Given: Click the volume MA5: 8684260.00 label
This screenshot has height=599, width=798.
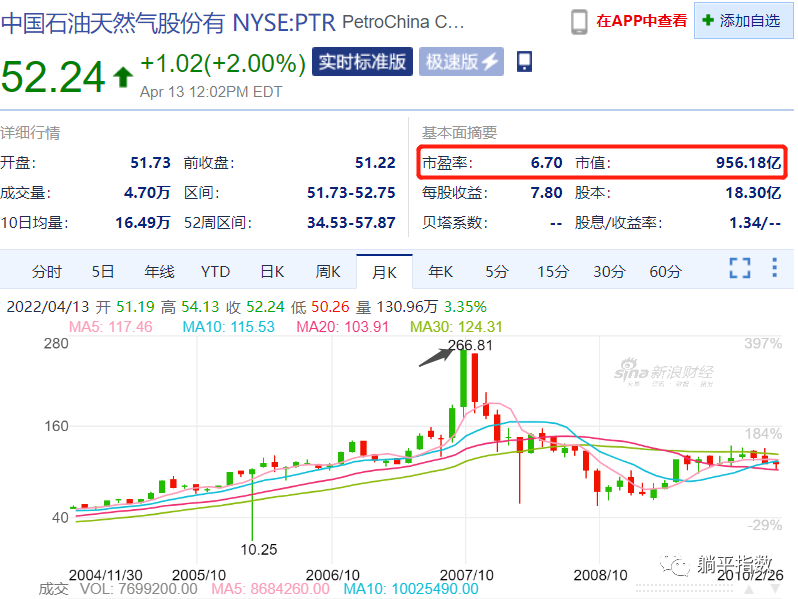Looking at the screenshot, I should (x=270, y=589).
